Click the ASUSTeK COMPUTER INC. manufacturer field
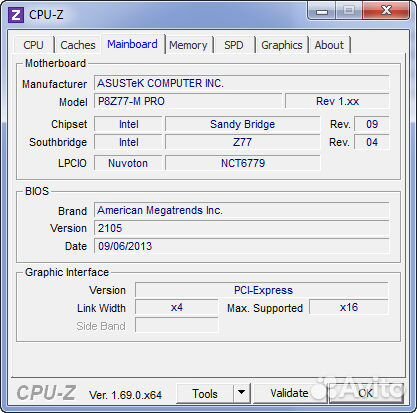This screenshot has height=413, width=417. coord(242,83)
